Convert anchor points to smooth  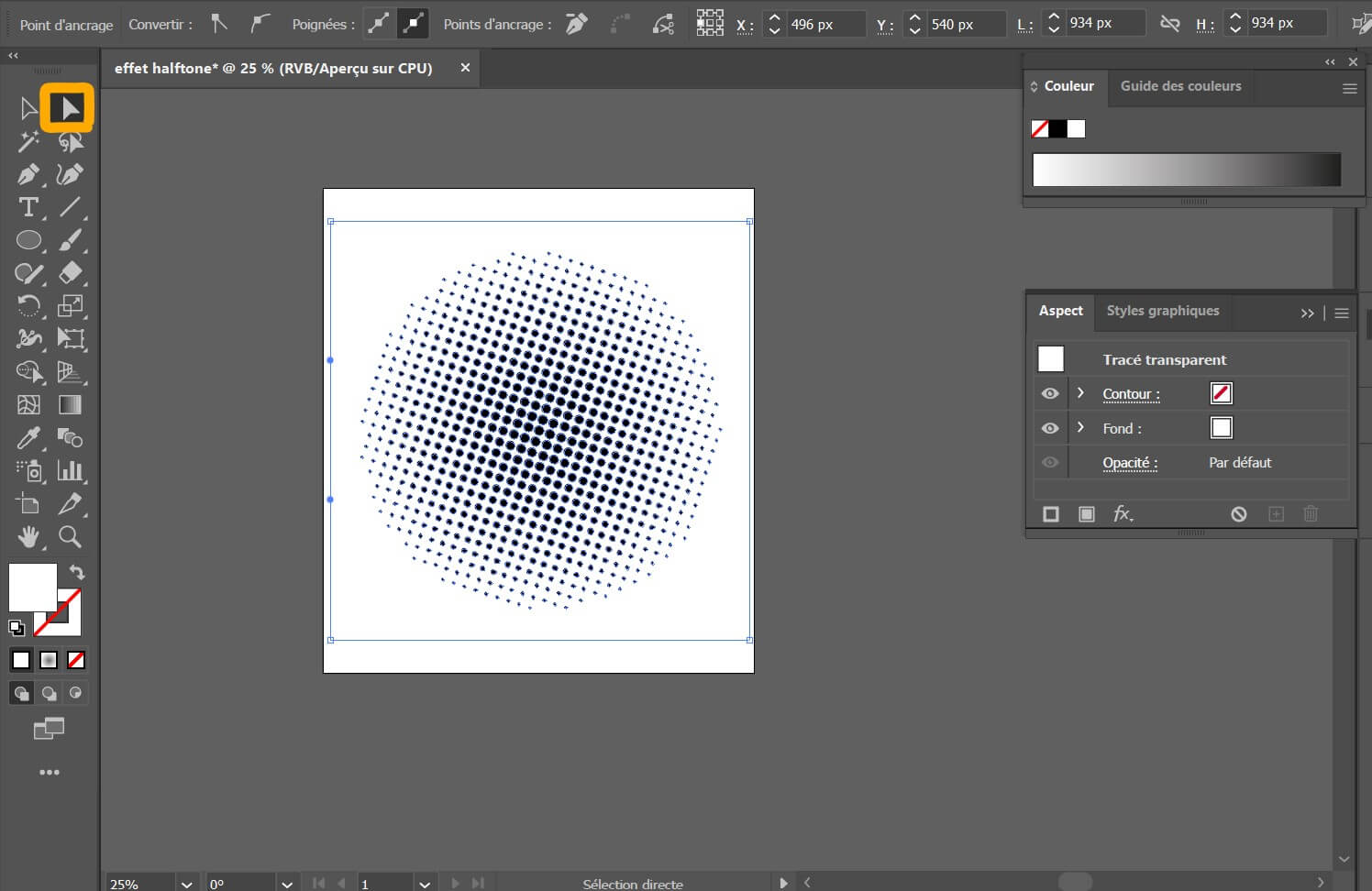(261, 24)
